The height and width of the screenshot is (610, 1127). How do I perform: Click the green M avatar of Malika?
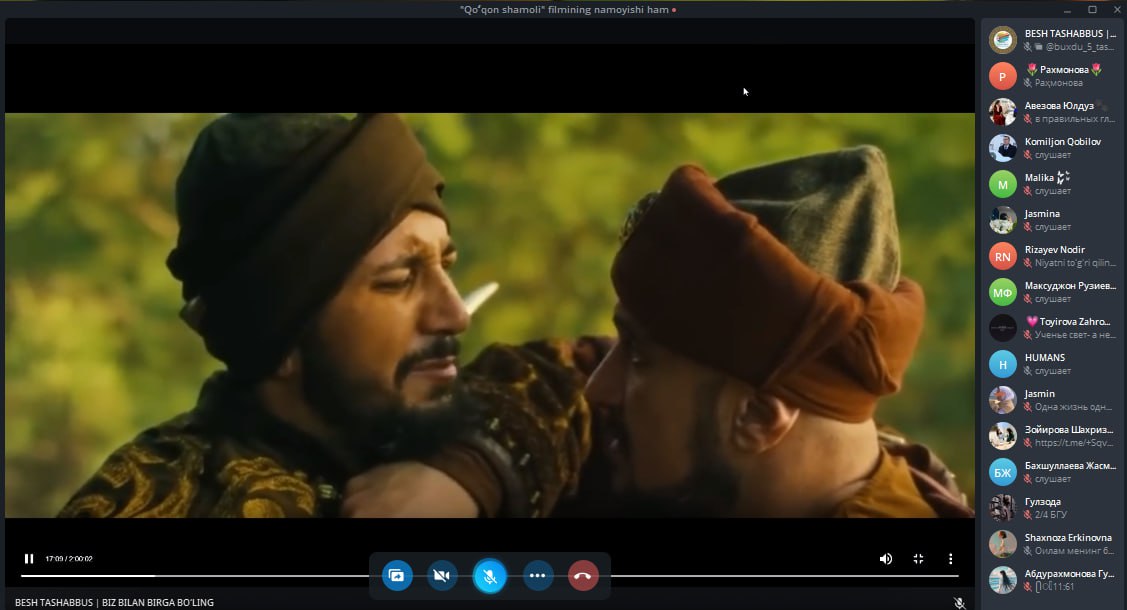coord(1003,184)
